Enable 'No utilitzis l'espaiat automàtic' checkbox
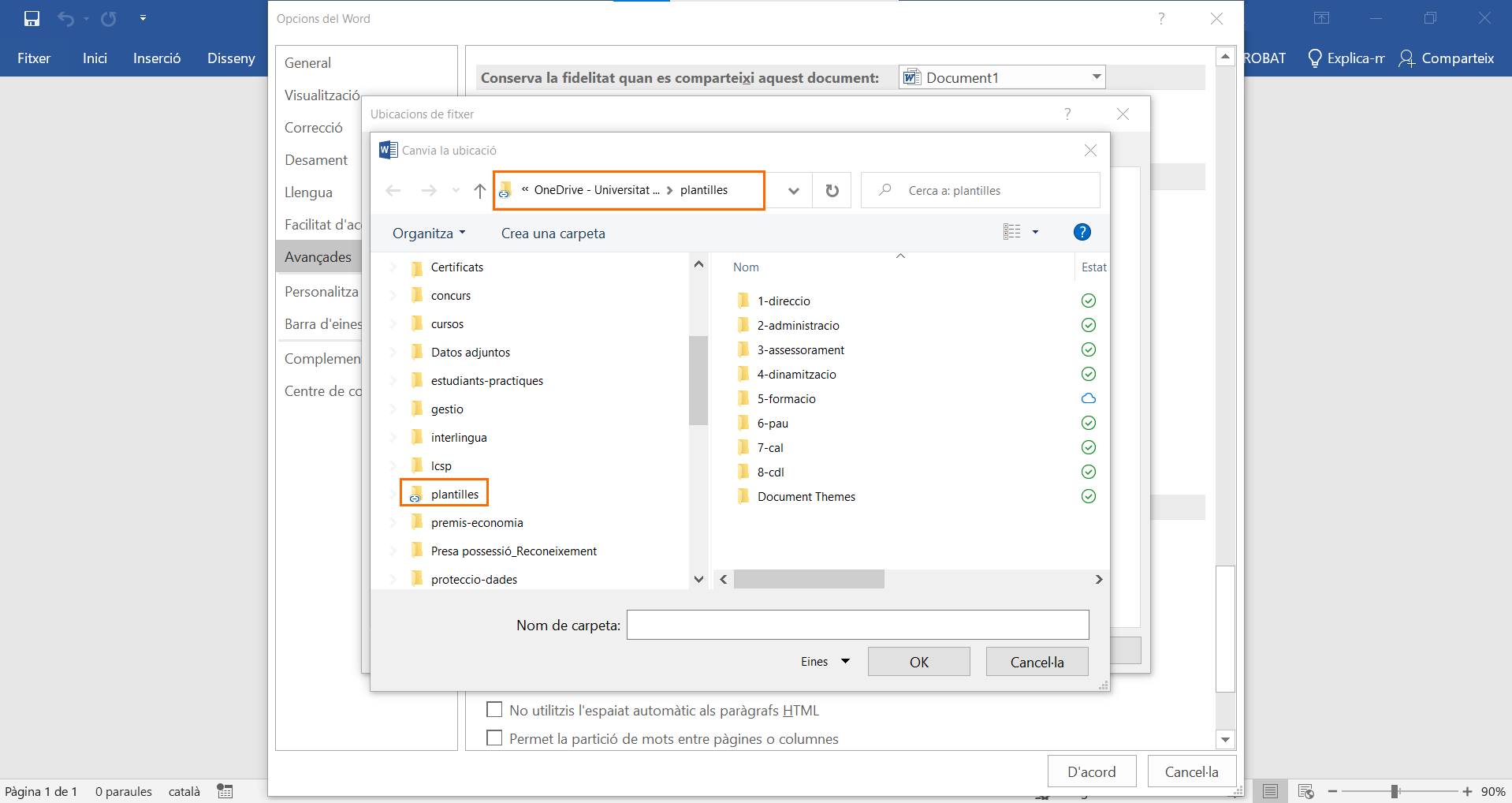This screenshot has height=803, width=1512. [x=494, y=710]
